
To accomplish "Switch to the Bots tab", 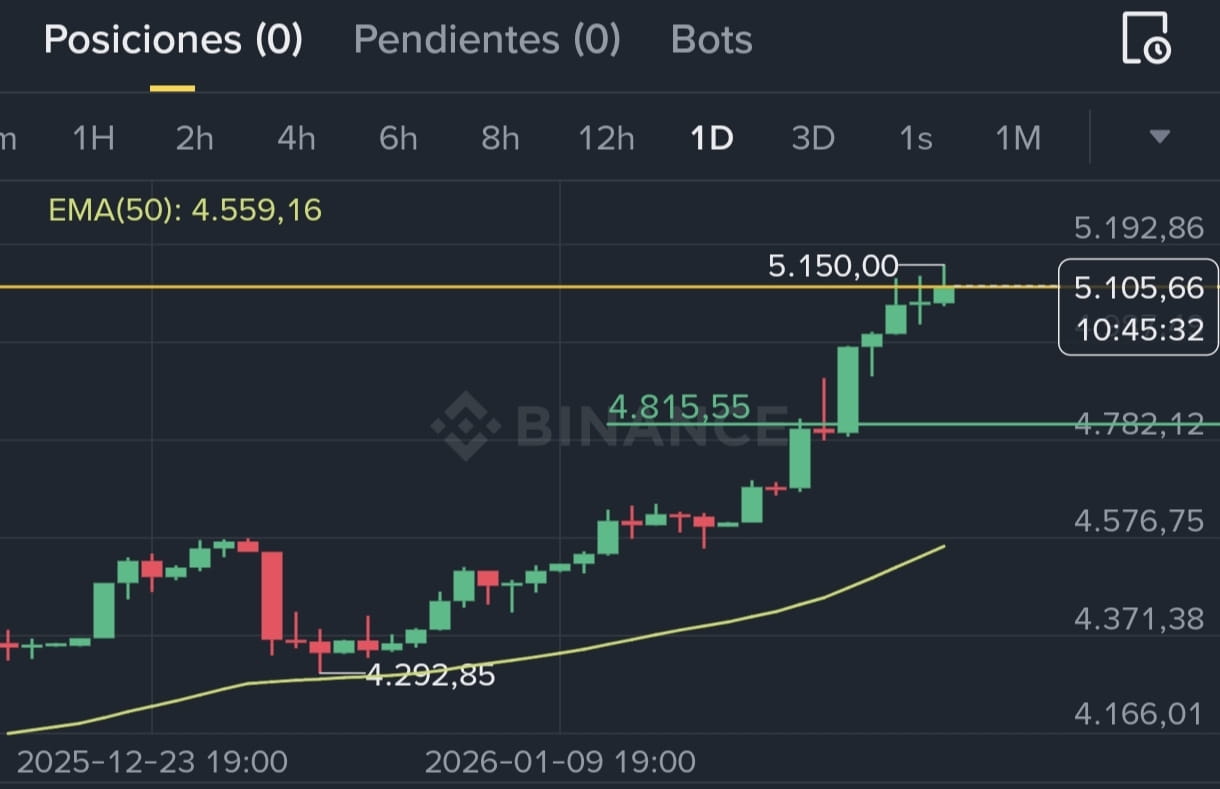I will (712, 39).
